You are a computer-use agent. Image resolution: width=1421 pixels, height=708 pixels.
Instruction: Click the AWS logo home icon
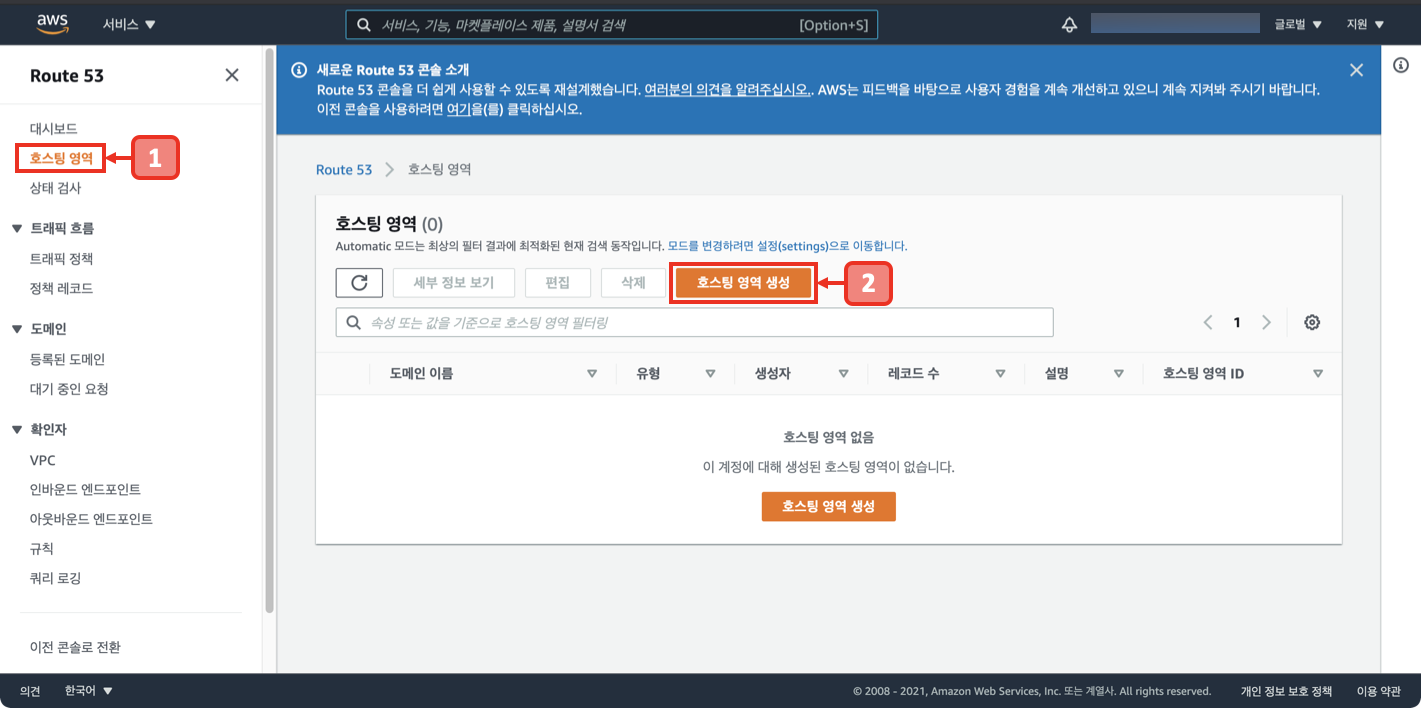[52, 23]
